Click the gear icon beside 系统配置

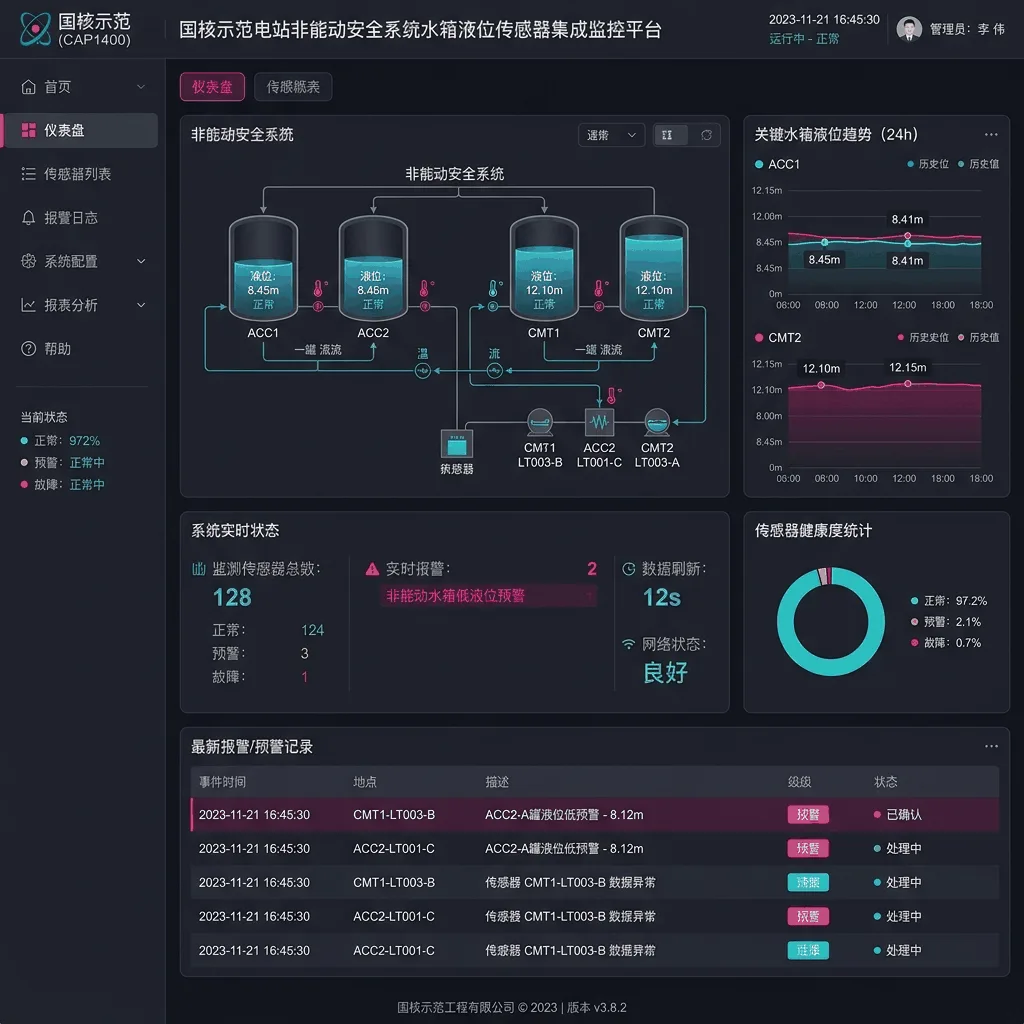tap(28, 261)
